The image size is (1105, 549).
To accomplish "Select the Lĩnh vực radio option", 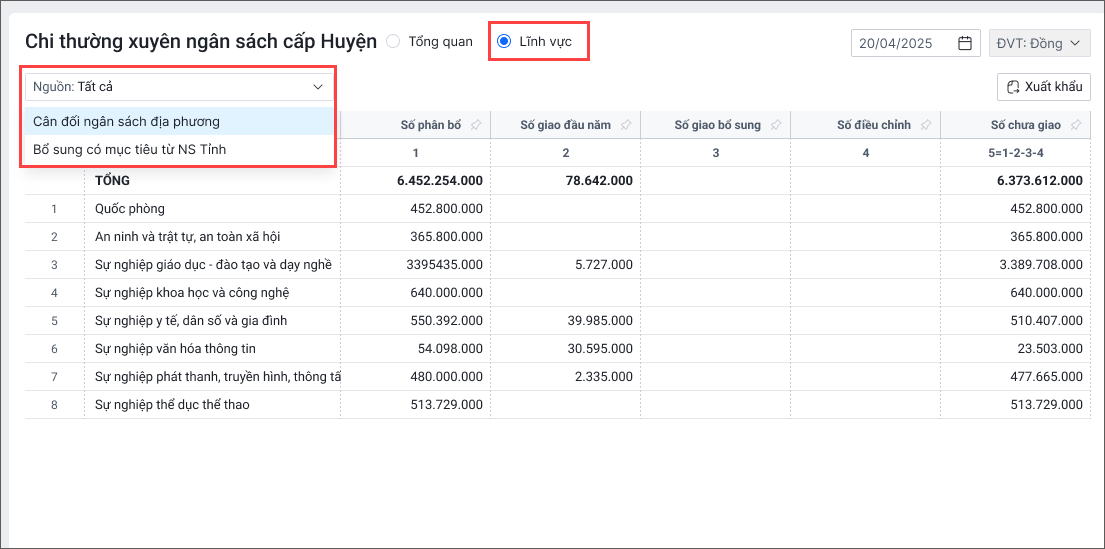I will coord(504,42).
